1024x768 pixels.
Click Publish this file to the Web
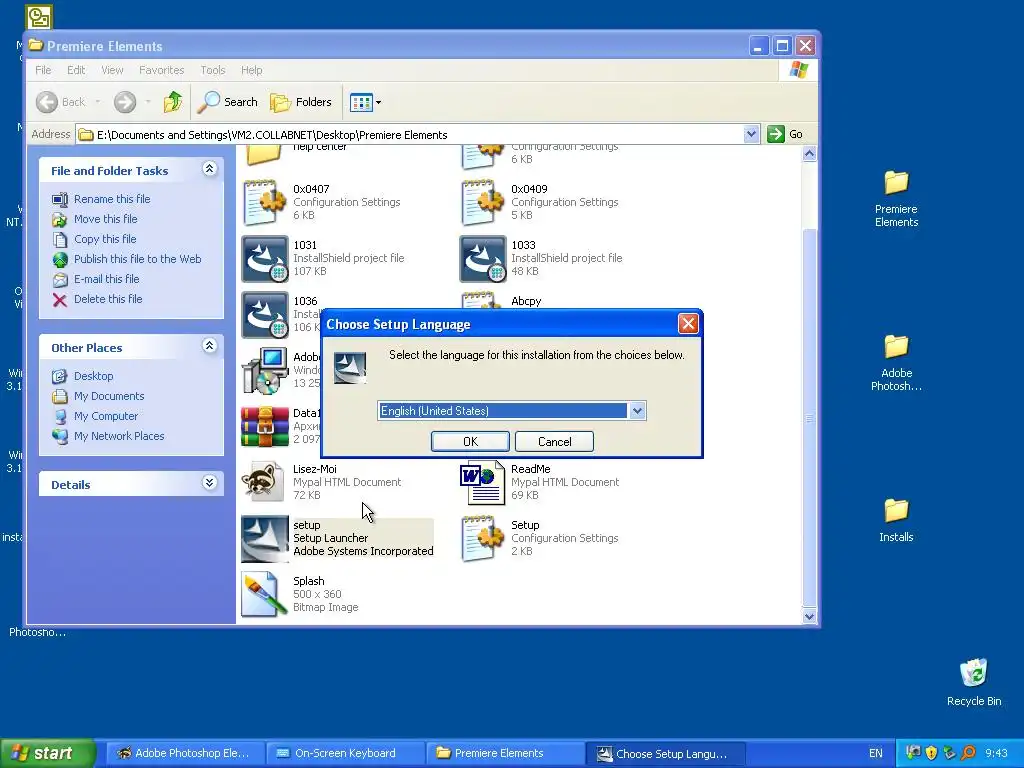137,259
